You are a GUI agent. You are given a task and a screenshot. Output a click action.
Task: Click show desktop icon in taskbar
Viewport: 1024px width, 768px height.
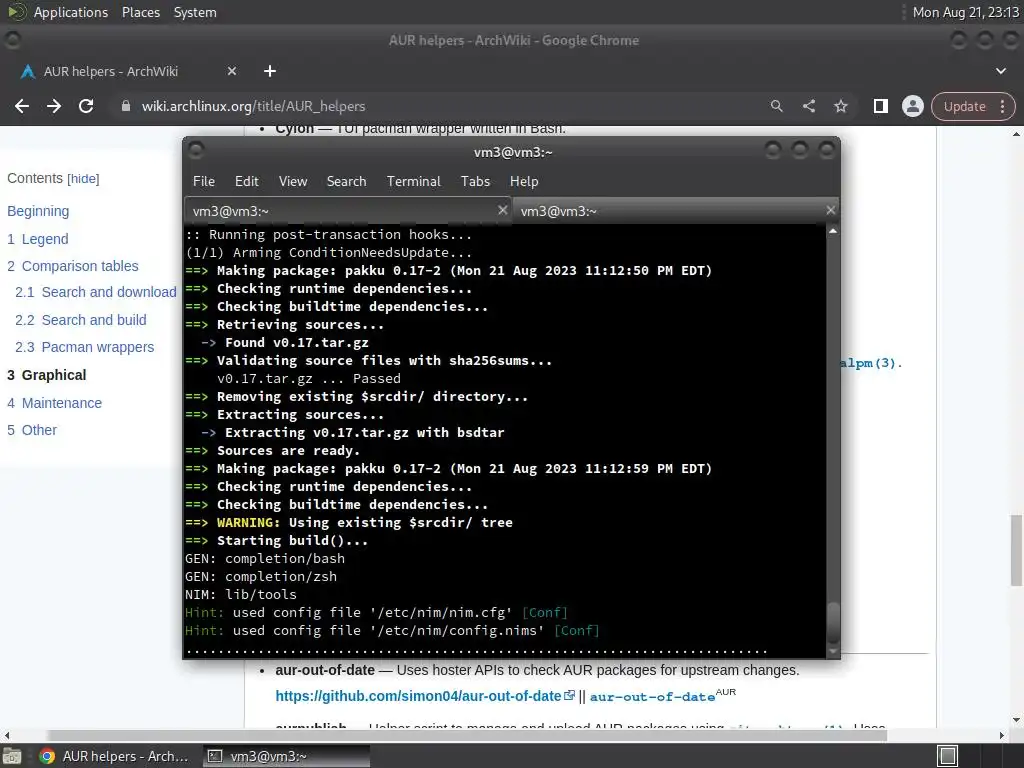(12, 756)
